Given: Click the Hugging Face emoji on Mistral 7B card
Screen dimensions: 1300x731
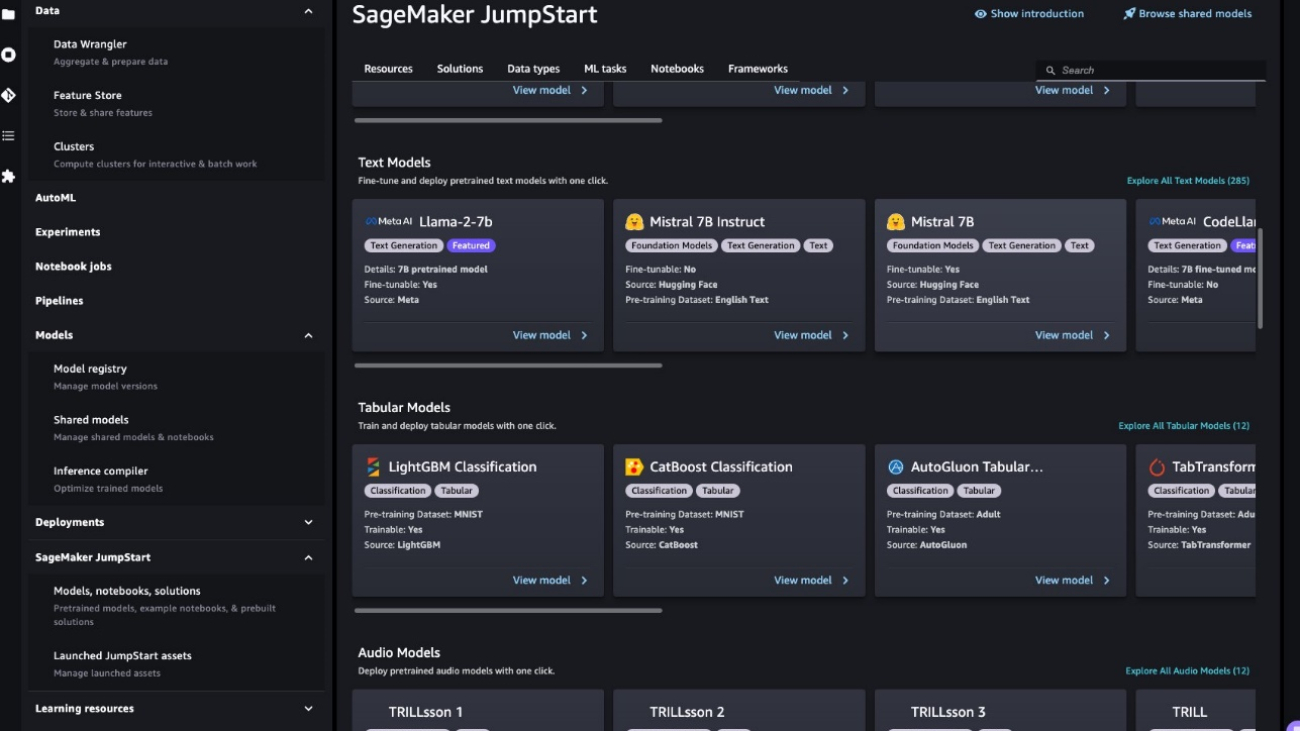Looking at the screenshot, I should point(895,222).
